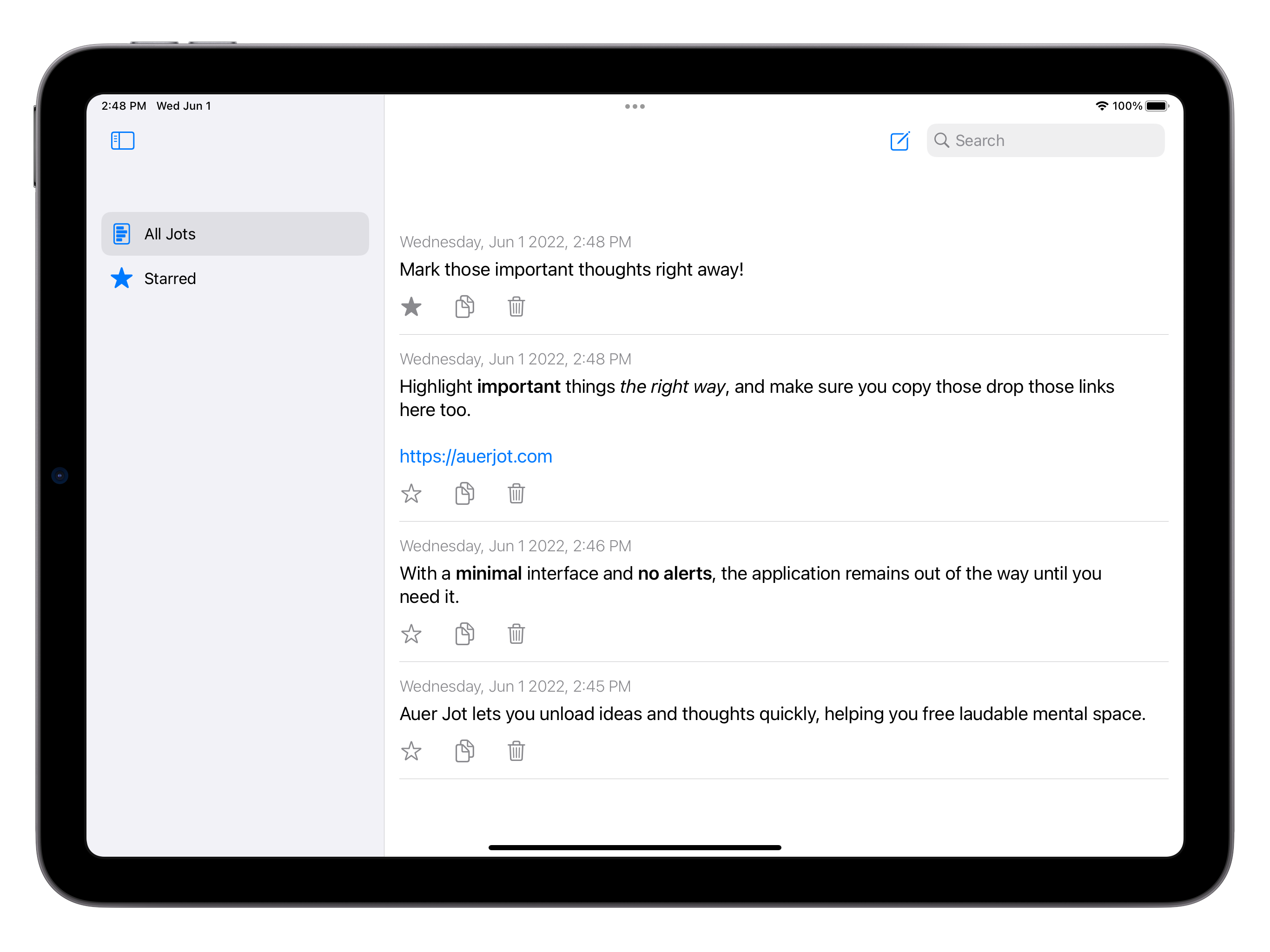
Task: Click the Search field
Action: 1045,141
